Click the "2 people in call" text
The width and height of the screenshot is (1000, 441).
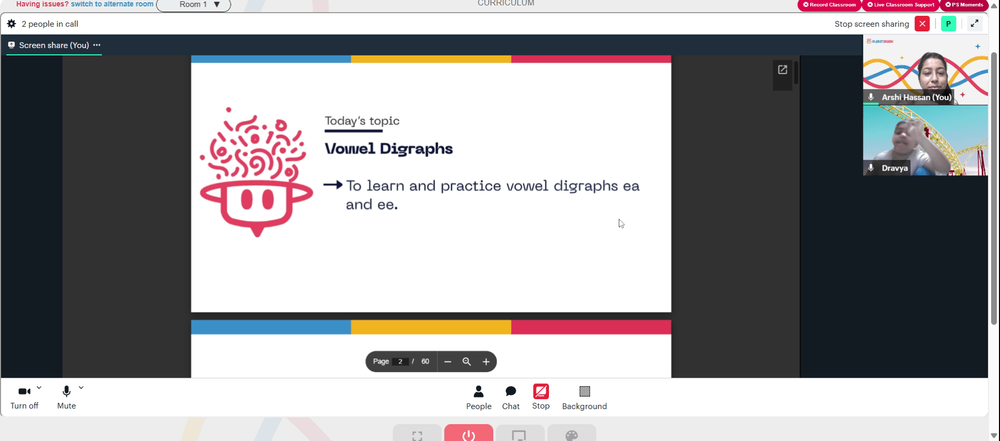(50, 24)
